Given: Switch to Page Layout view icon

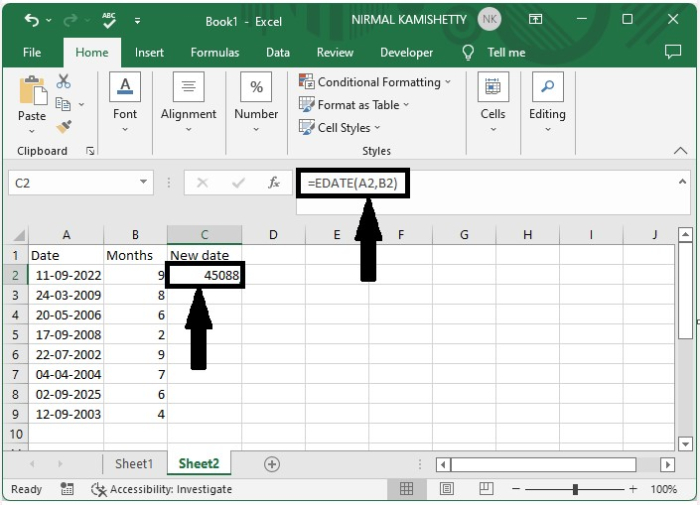Looking at the screenshot, I should click(447, 489).
